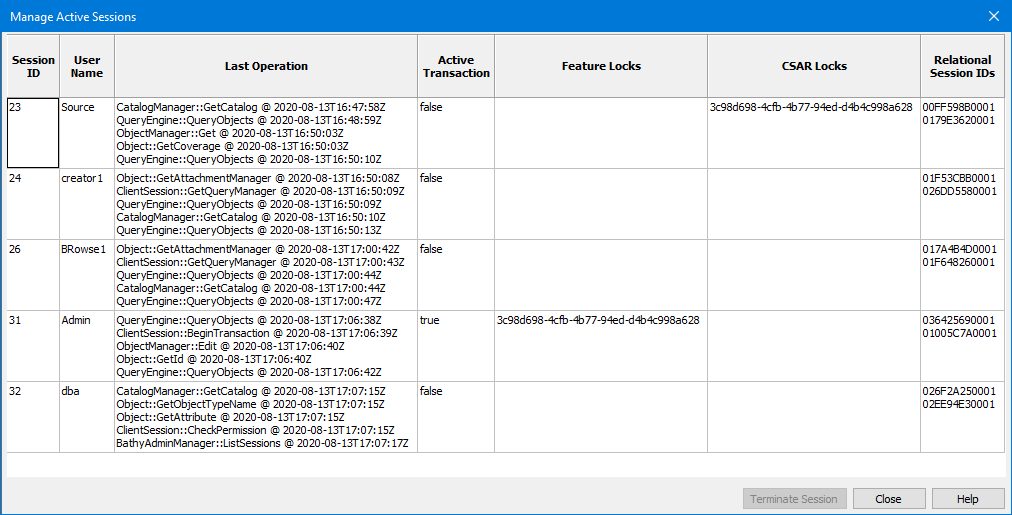Click the User Name column header
The image size is (1012, 515).
(x=87, y=66)
